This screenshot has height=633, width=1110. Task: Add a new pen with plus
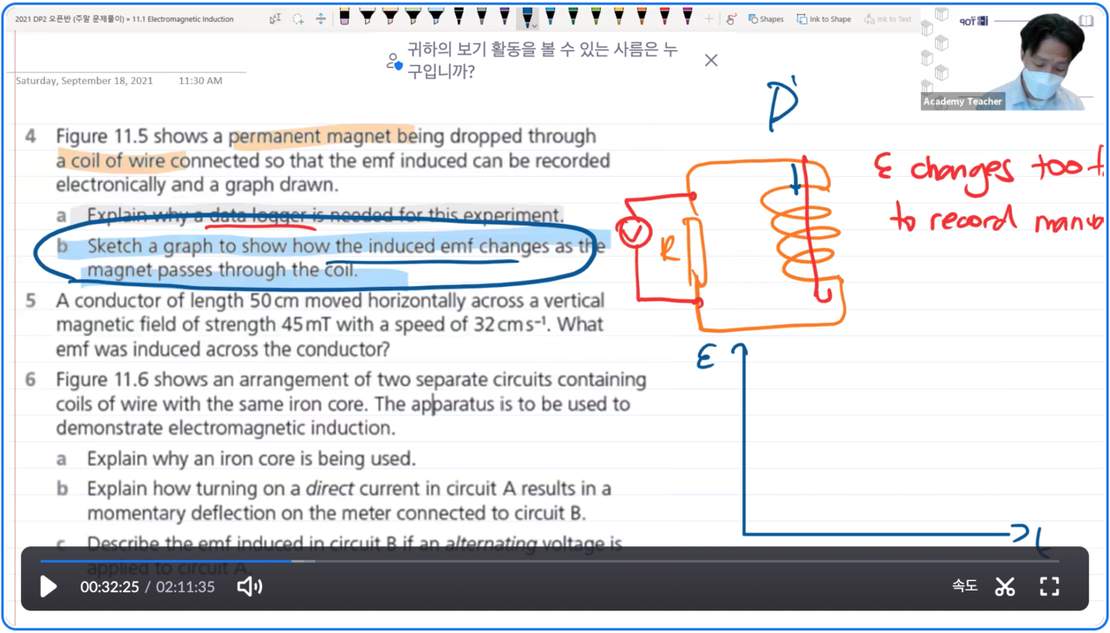(x=709, y=19)
